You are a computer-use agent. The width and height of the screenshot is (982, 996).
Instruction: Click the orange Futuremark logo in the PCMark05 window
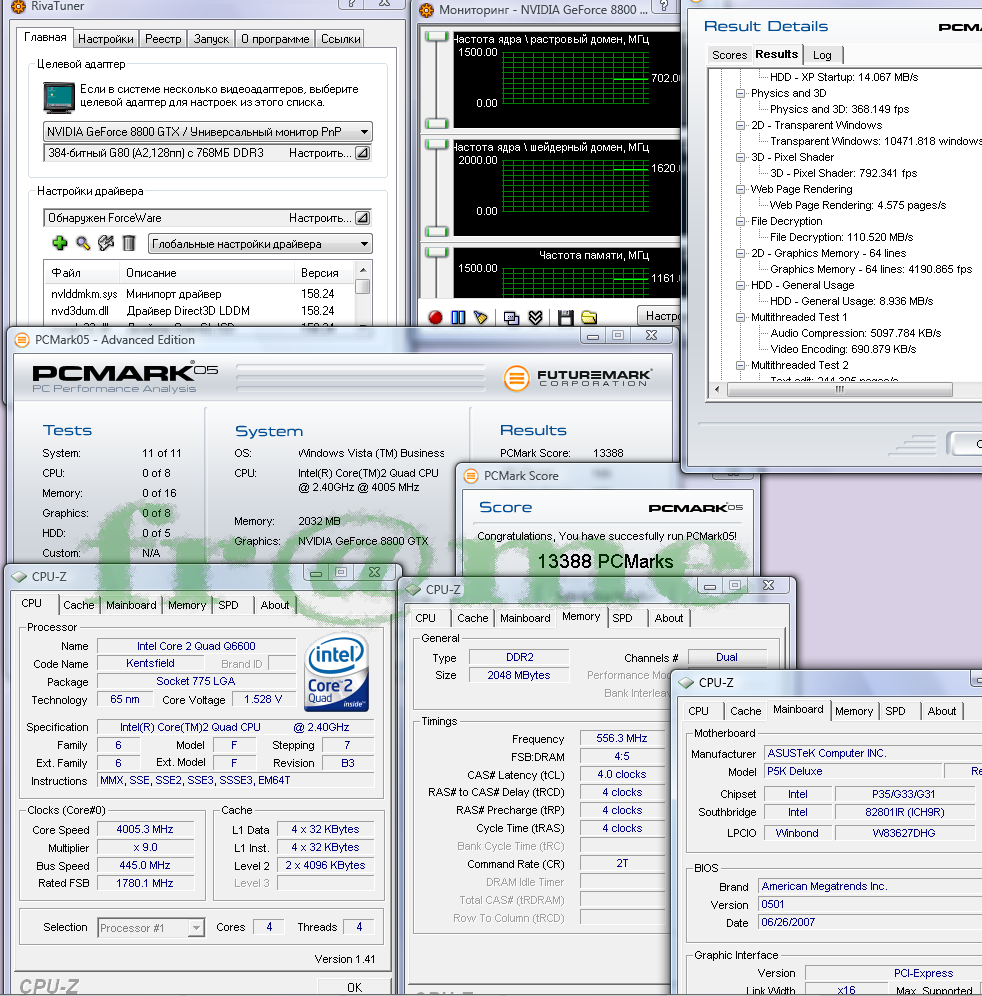point(516,378)
